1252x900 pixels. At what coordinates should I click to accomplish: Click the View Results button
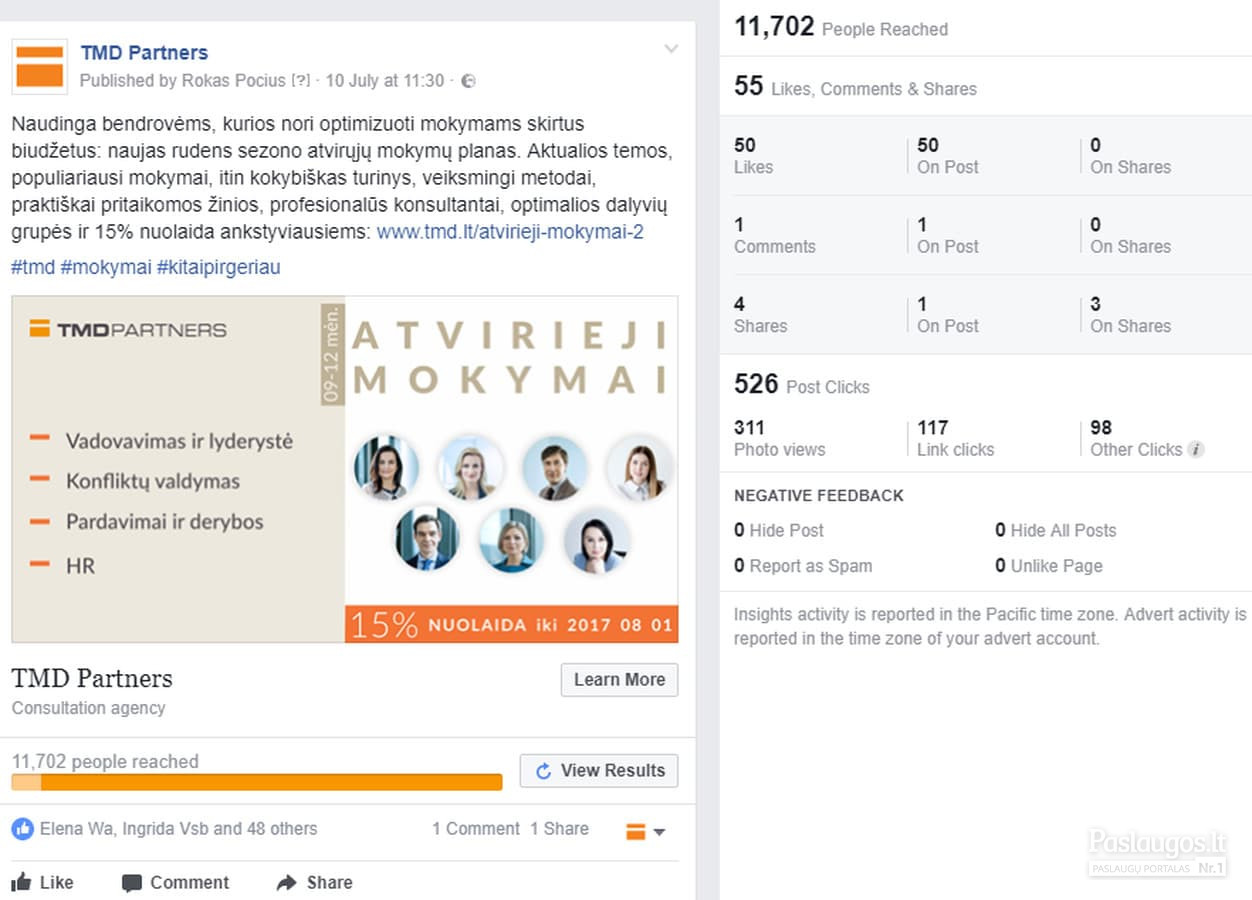[x=599, y=771]
